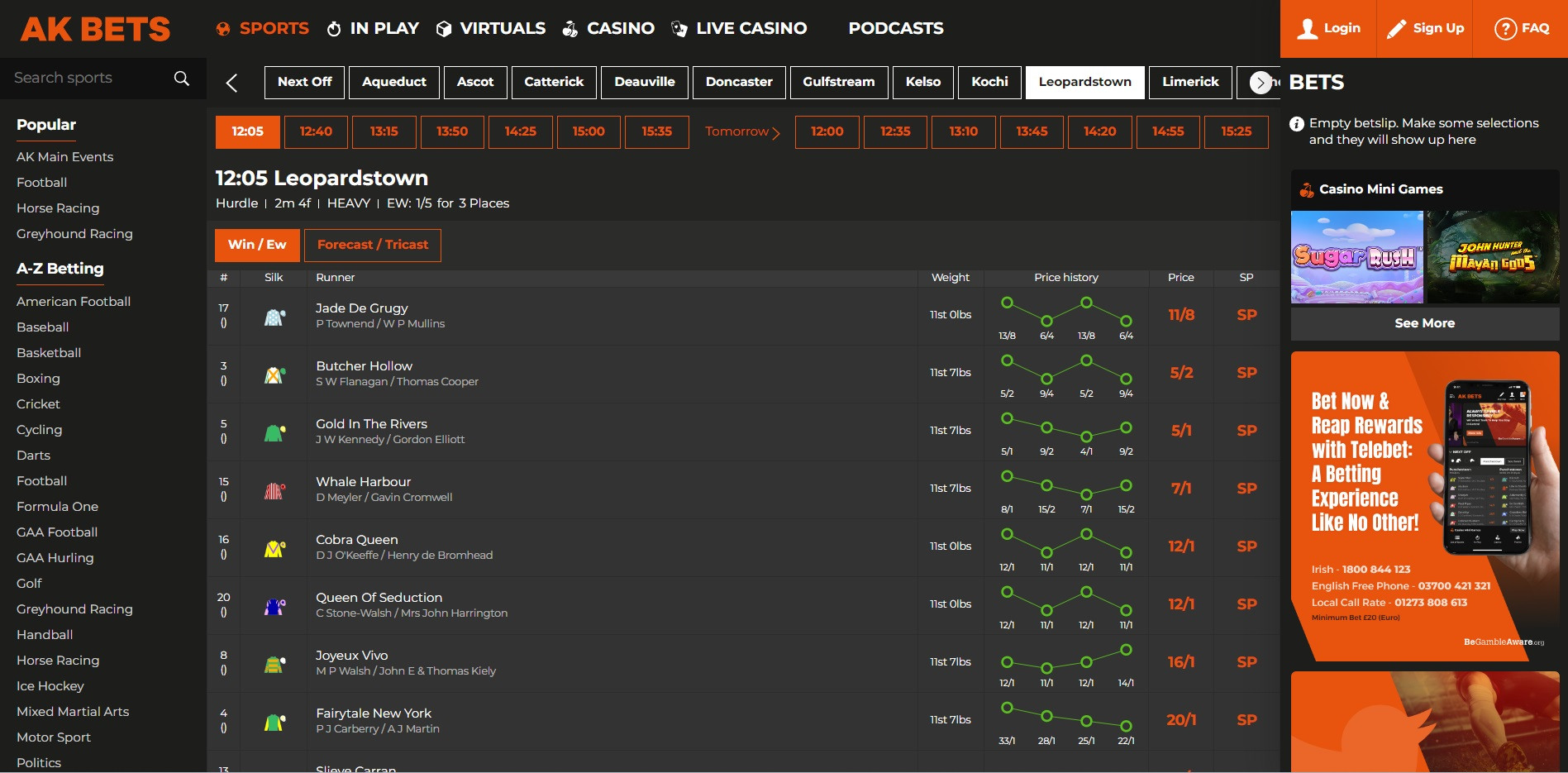The image size is (1568, 773).
Task: Click the Jade De Grugy price history graph
Action: pyautogui.click(x=1066, y=317)
